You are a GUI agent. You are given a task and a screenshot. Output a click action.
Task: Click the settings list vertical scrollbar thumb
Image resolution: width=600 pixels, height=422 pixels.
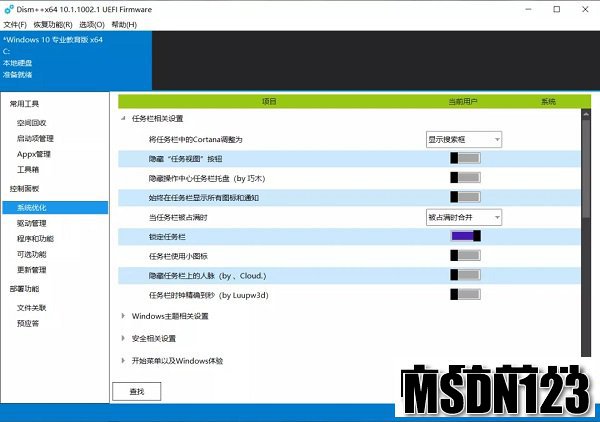click(x=586, y=168)
